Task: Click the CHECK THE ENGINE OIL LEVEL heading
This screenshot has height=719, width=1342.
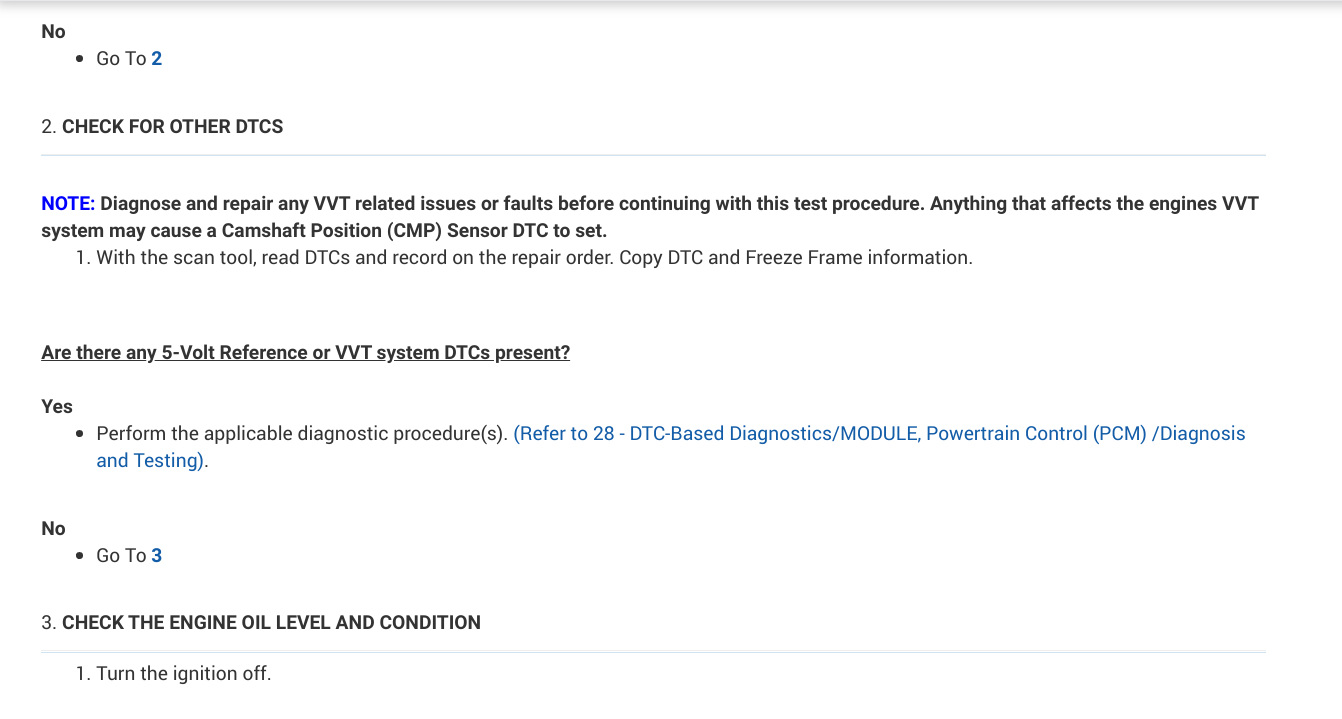Action: point(271,623)
